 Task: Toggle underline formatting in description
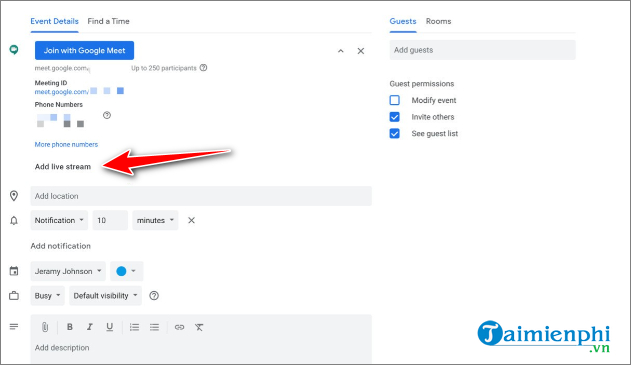[x=109, y=327]
